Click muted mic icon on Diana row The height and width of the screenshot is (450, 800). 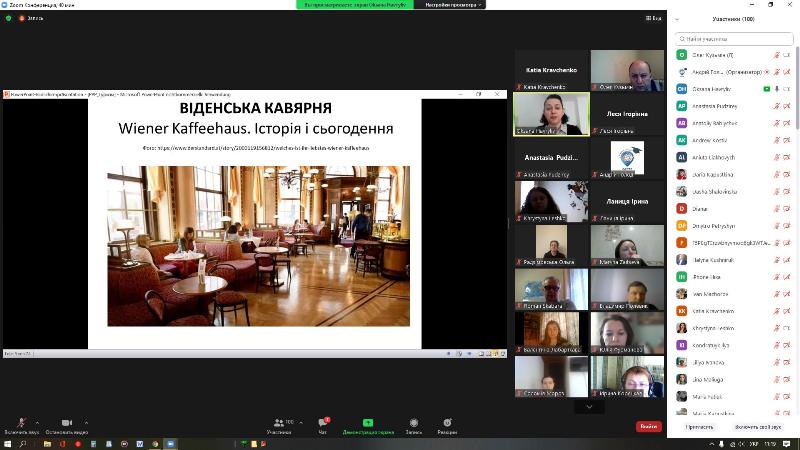pyautogui.click(x=777, y=209)
